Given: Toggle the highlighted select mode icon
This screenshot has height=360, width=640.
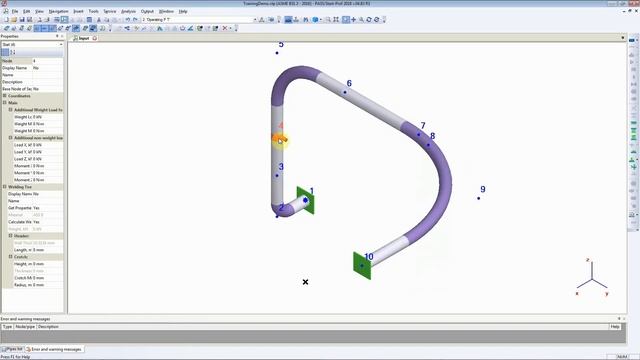Looking at the screenshot, I should pos(346,20).
